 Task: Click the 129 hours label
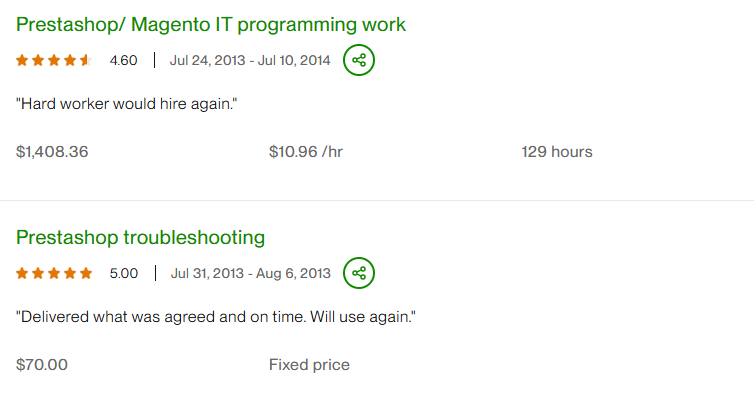point(556,152)
